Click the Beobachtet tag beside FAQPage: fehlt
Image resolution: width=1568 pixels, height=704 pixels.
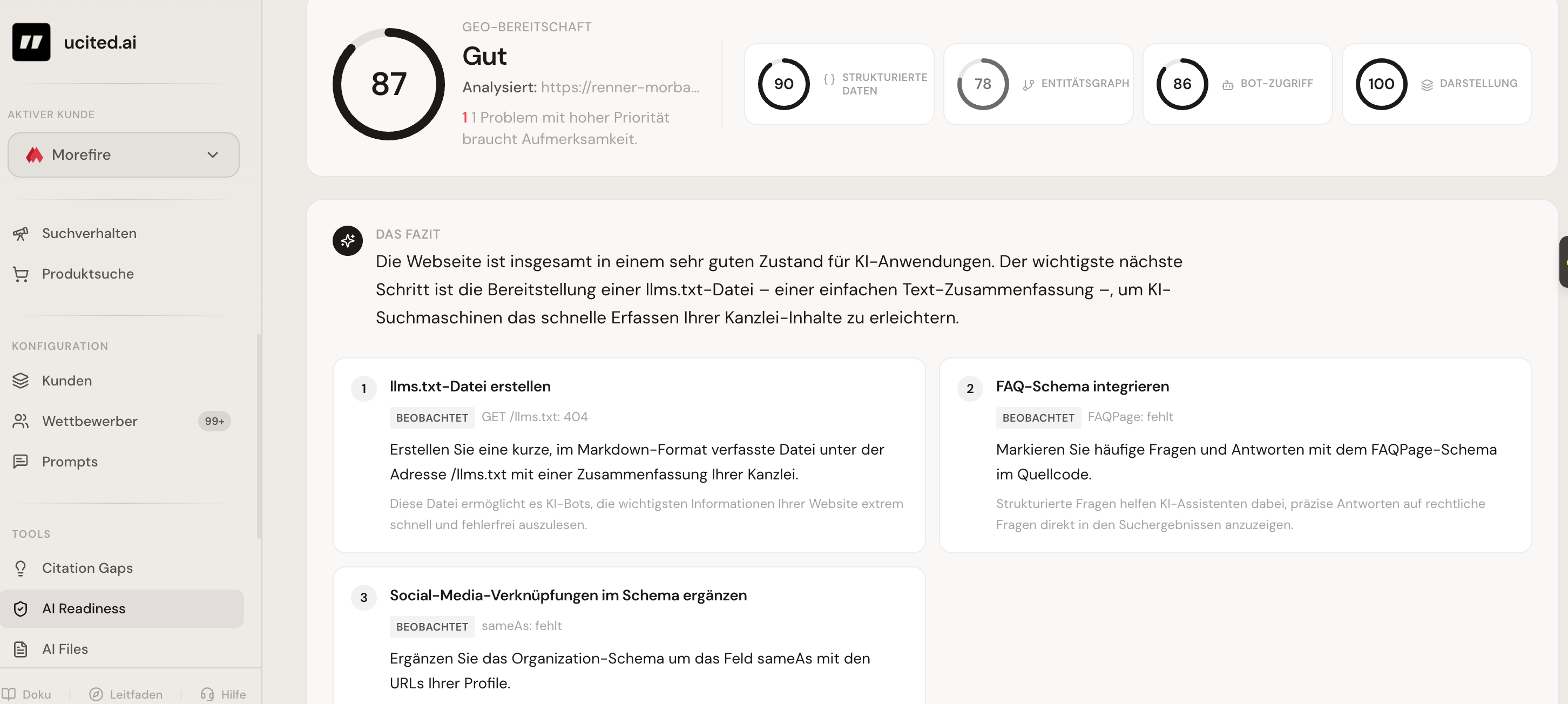click(1038, 417)
